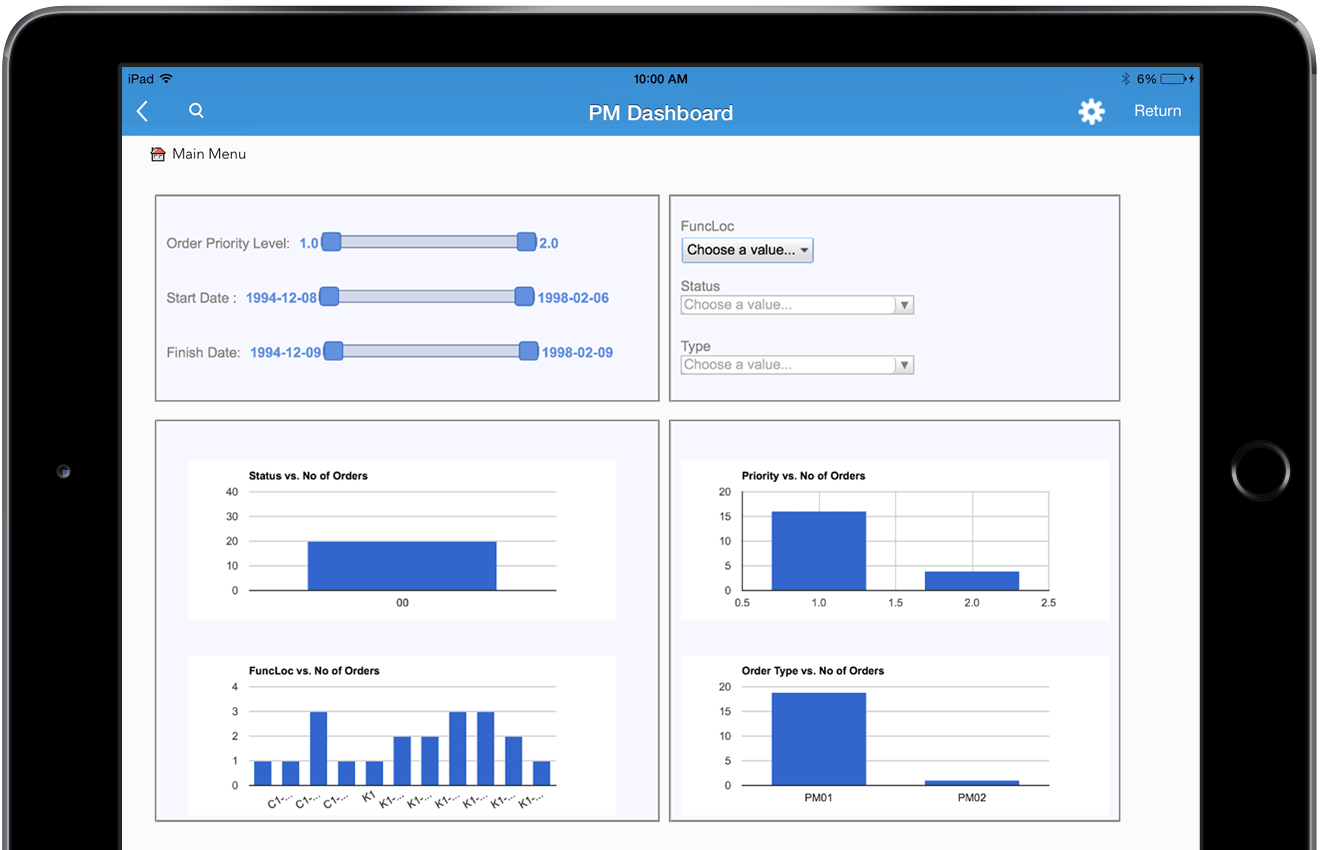
Task: Tap the Wi-Fi icon in status bar
Action: [x=166, y=79]
